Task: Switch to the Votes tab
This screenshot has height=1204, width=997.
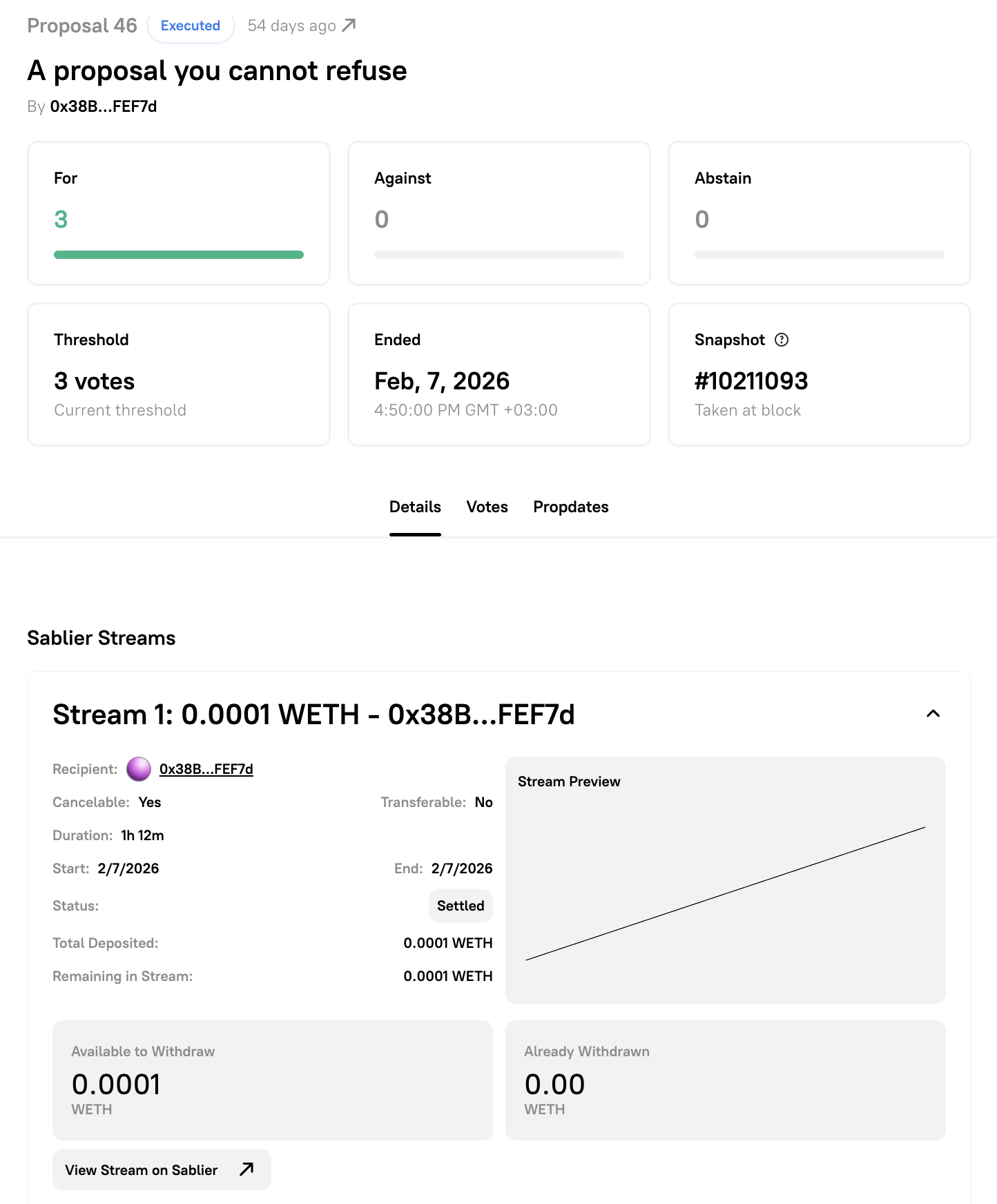Action: click(487, 507)
